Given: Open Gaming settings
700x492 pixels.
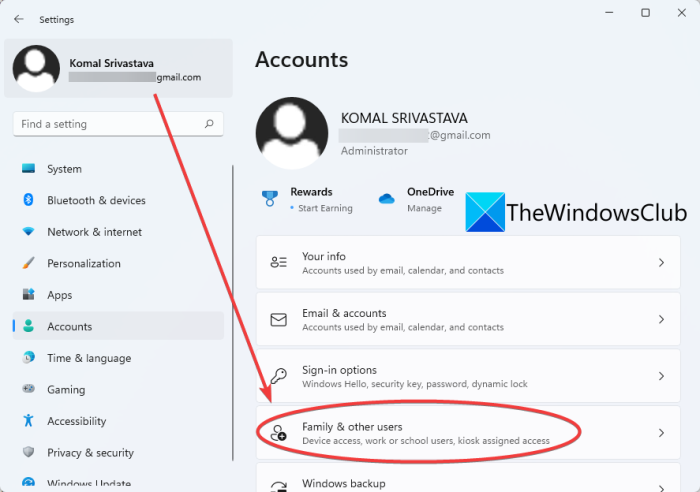Looking at the screenshot, I should pos(118,389).
